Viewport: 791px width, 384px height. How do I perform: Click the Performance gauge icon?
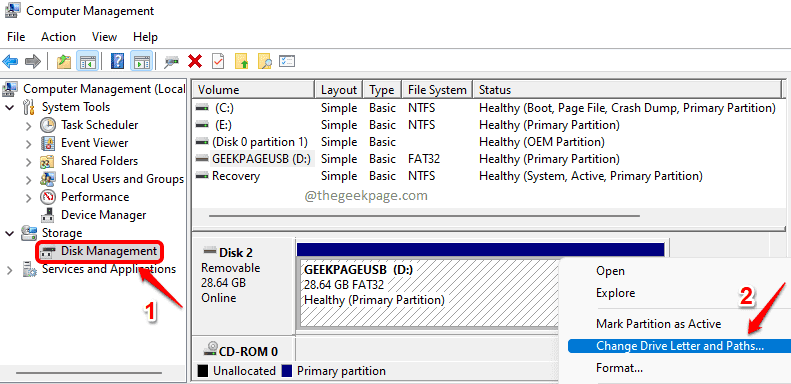coord(48,197)
